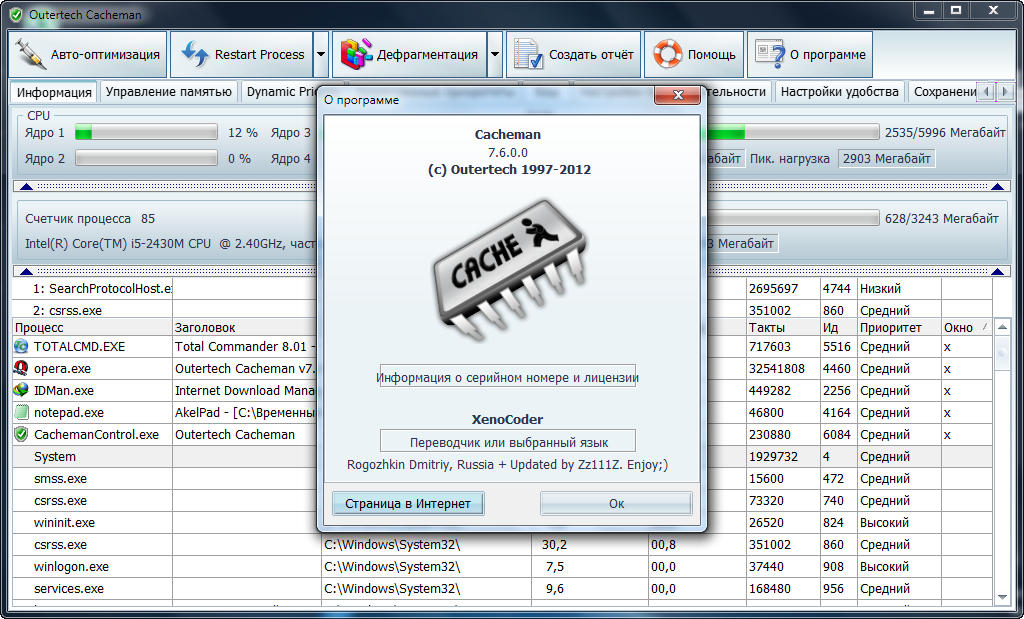Sort the list by Приоритет column header
The width and height of the screenshot is (1024, 619).
[890, 327]
